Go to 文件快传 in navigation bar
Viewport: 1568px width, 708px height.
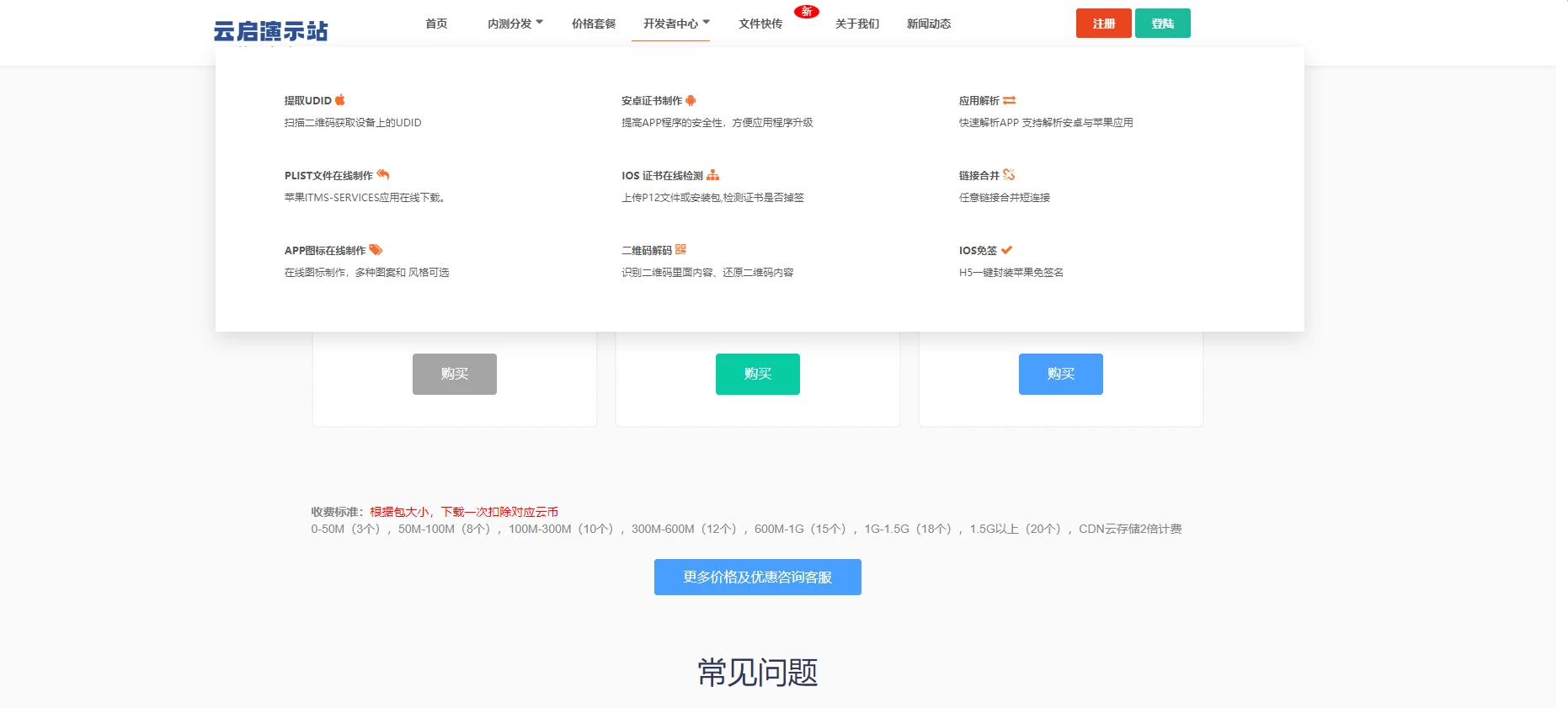760,24
